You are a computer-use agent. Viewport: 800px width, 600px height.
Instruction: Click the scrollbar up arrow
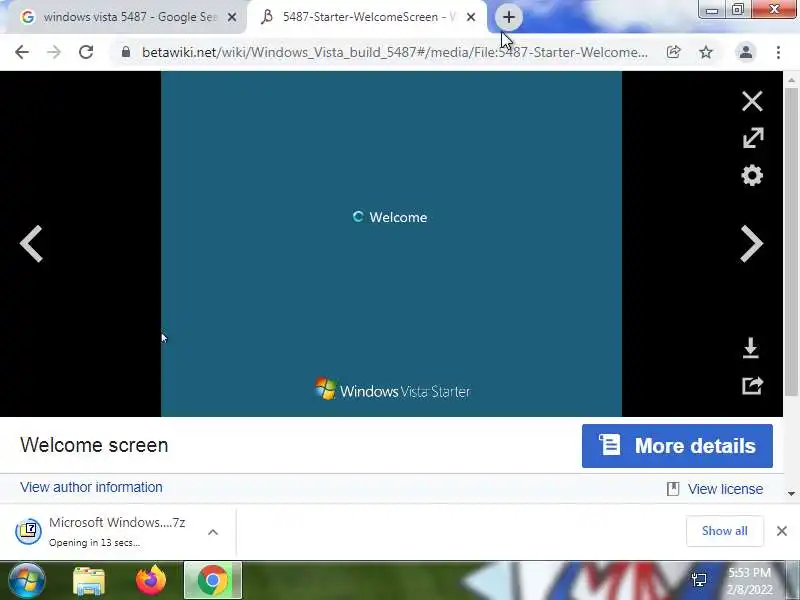[x=791, y=80]
